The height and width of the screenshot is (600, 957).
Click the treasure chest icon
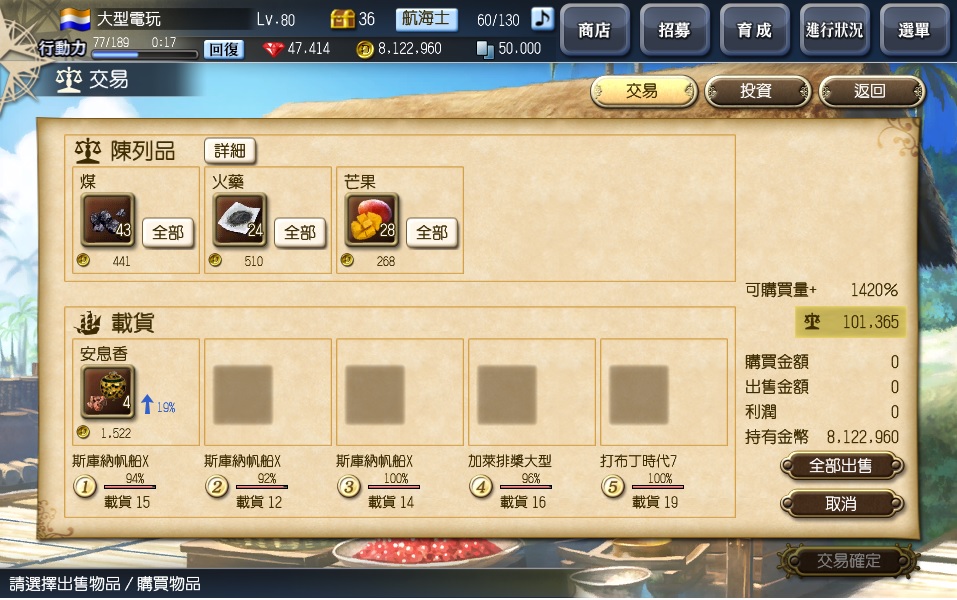click(342, 19)
